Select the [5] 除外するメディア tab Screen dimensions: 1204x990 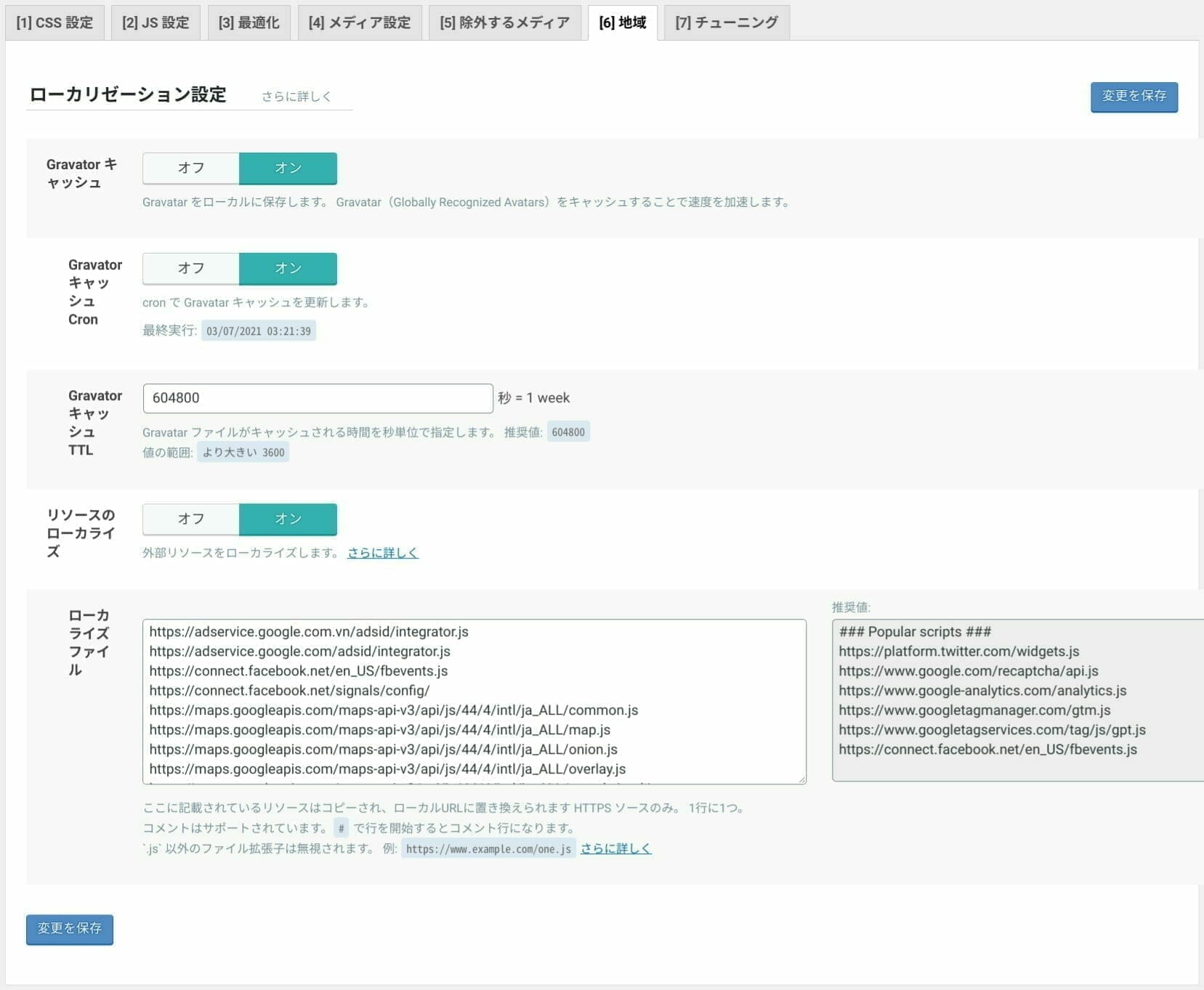pos(504,23)
